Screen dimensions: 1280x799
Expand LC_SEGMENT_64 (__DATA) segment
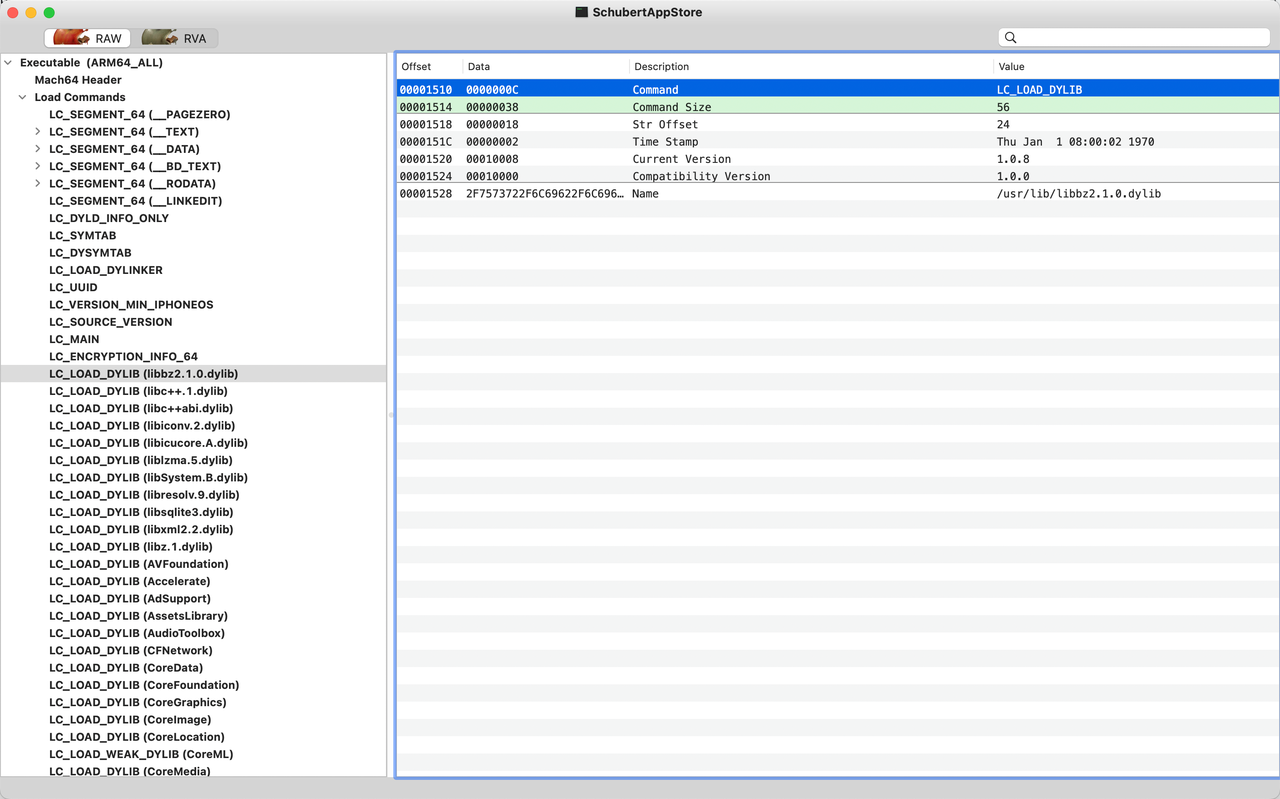point(38,149)
